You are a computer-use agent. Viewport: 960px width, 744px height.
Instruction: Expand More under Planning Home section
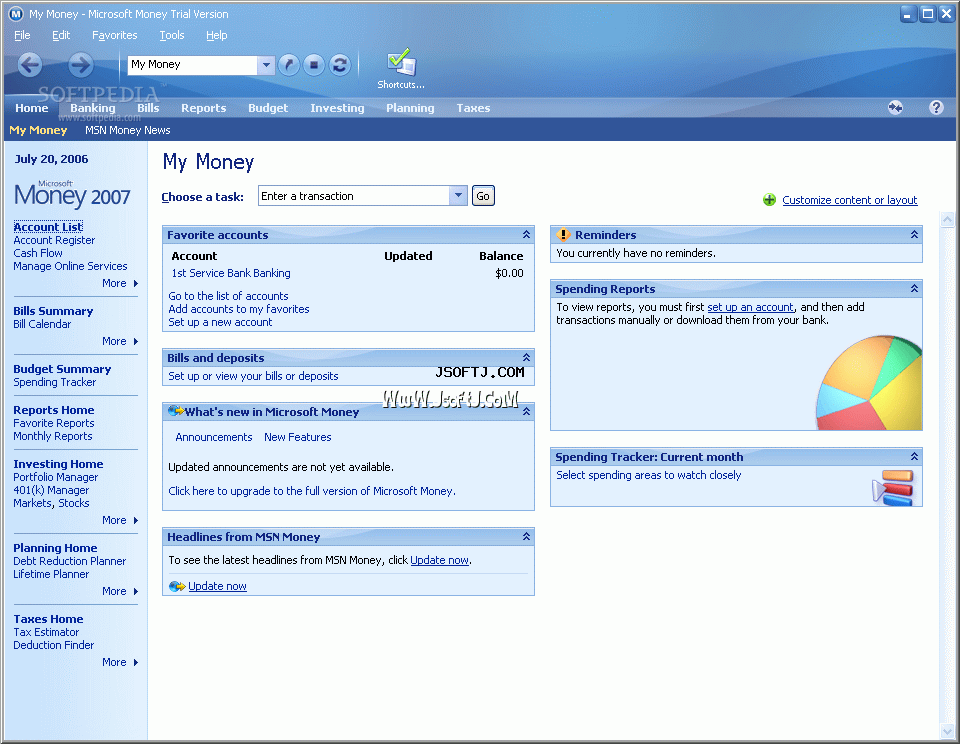(120, 591)
